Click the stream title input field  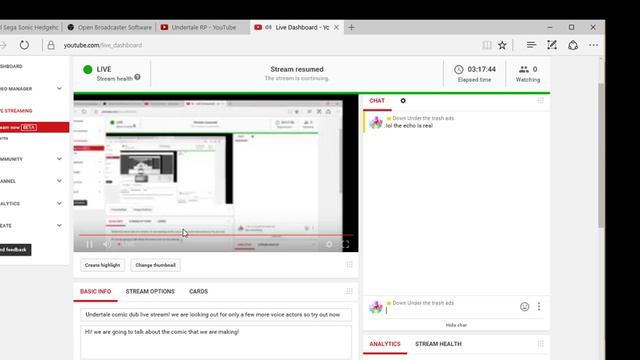216,315
